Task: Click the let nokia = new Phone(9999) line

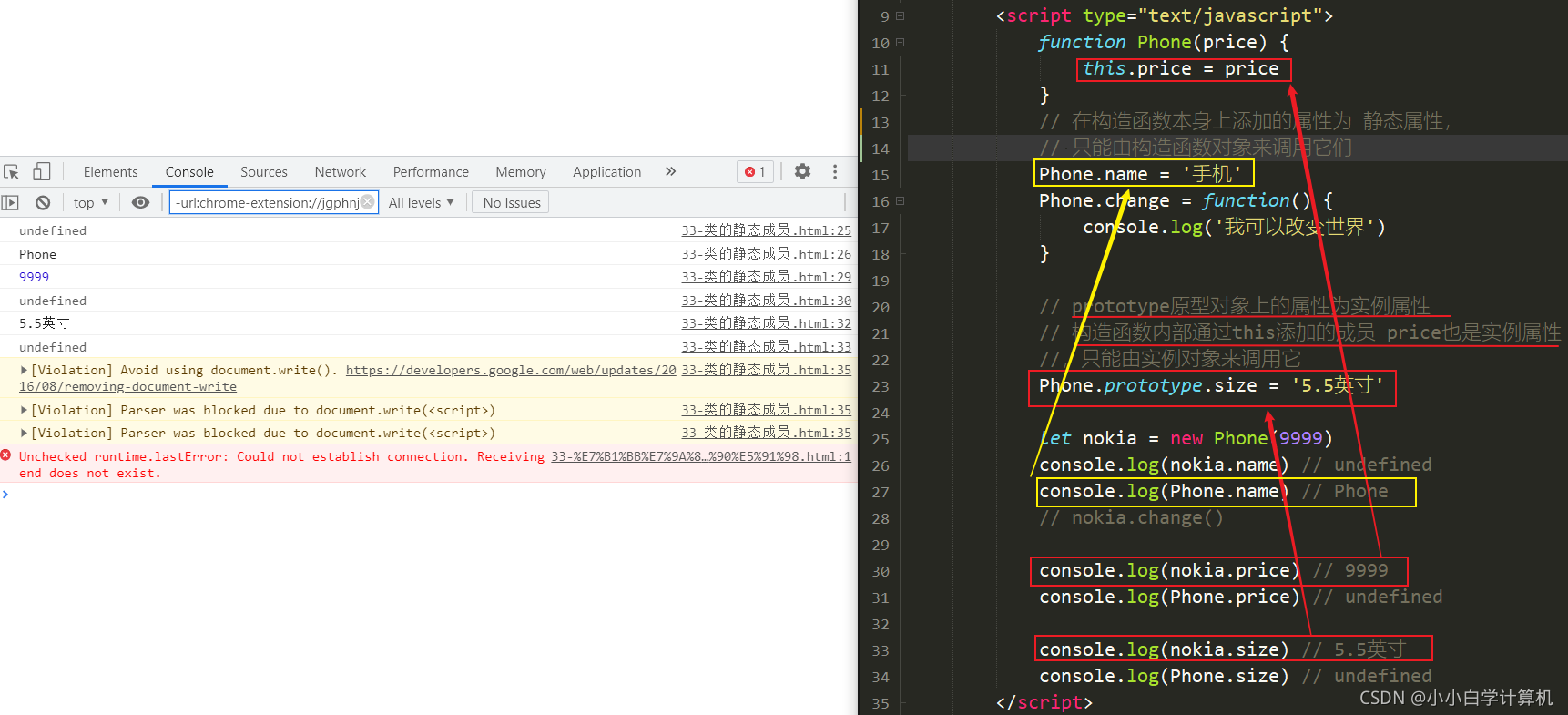Action: [x=1186, y=438]
